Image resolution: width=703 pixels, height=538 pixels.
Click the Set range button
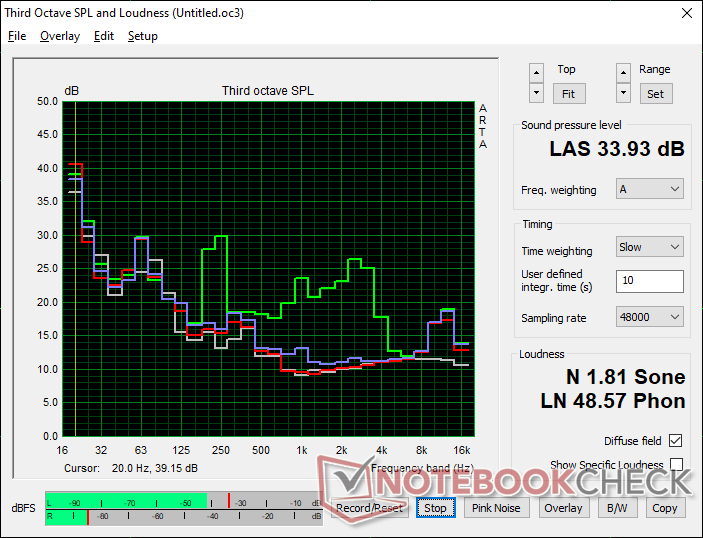click(x=655, y=94)
